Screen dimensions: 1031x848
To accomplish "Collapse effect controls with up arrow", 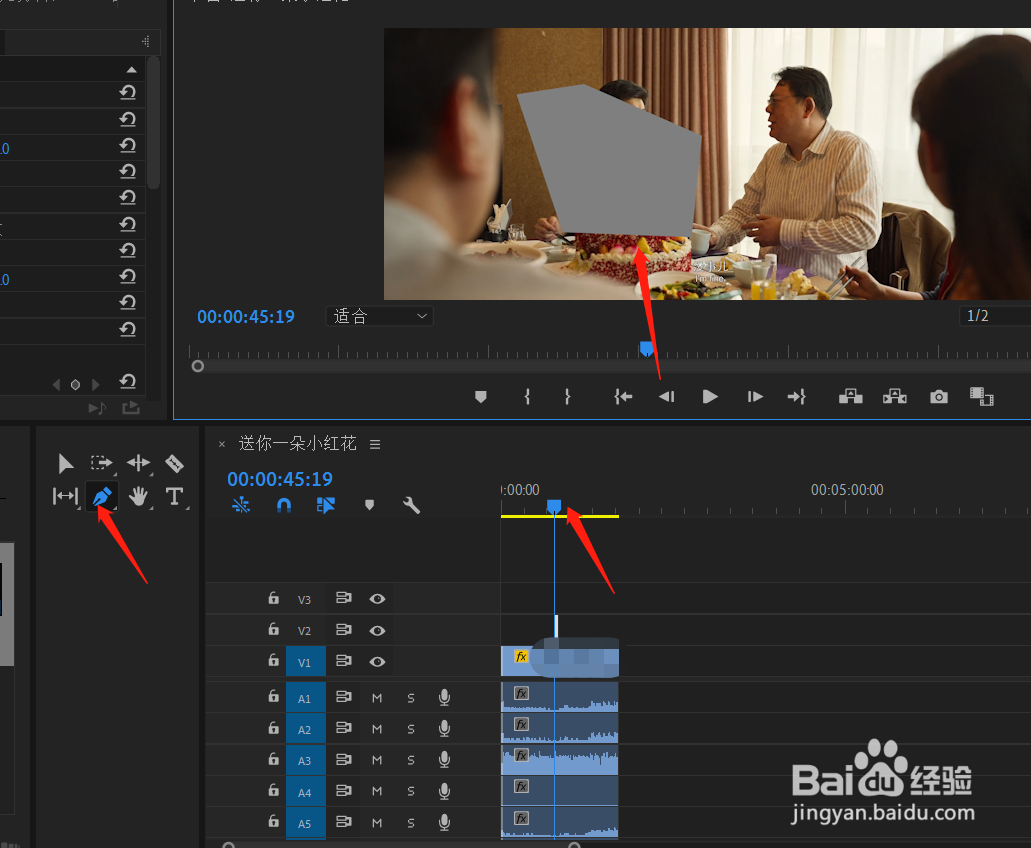I will tap(132, 70).
